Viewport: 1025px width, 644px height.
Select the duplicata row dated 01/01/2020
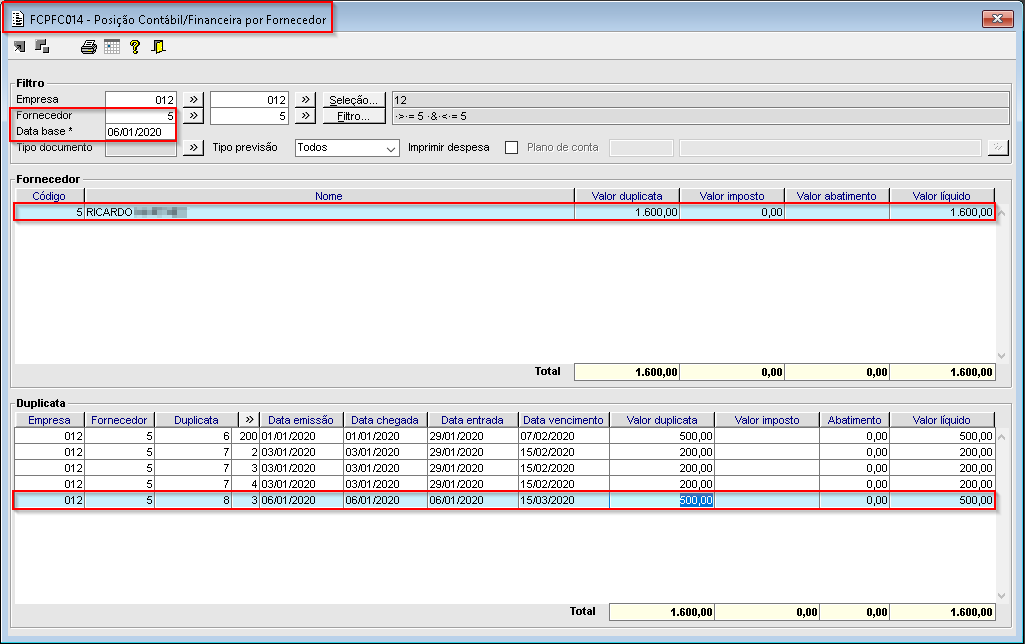pyautogui.click(x=300, y=437)
